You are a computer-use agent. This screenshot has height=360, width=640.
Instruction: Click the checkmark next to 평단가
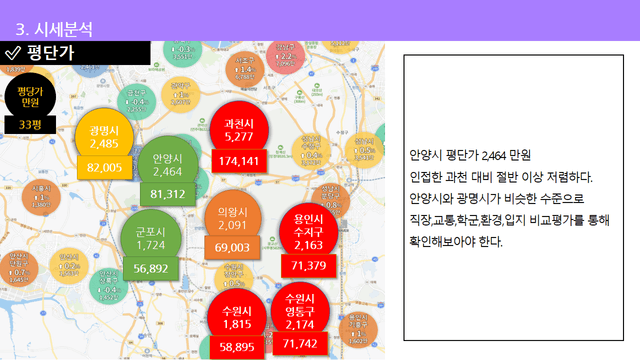pos(13,53)
